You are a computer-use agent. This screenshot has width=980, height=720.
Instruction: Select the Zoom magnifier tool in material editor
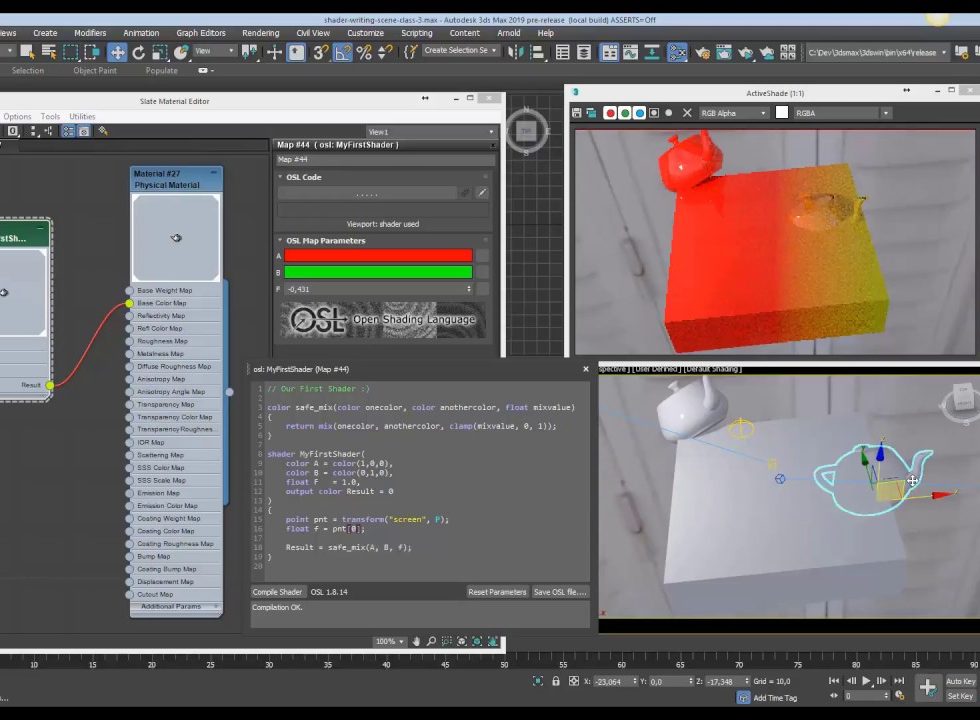tap(431, 642)
